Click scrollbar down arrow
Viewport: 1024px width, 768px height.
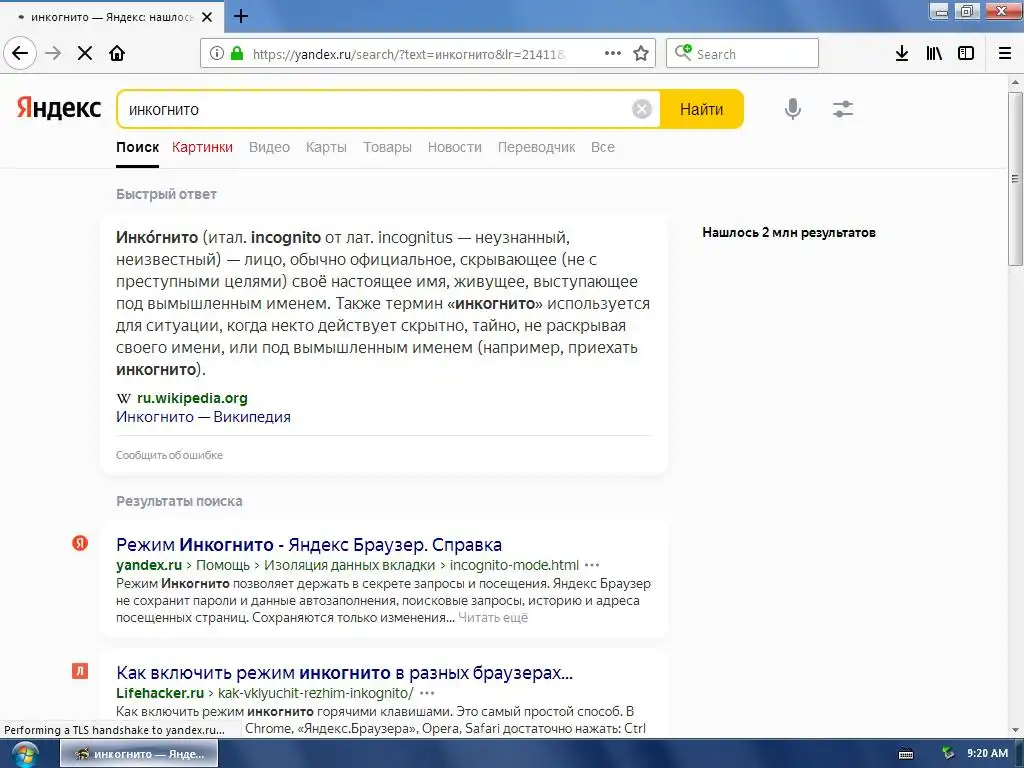[1015, 730]
